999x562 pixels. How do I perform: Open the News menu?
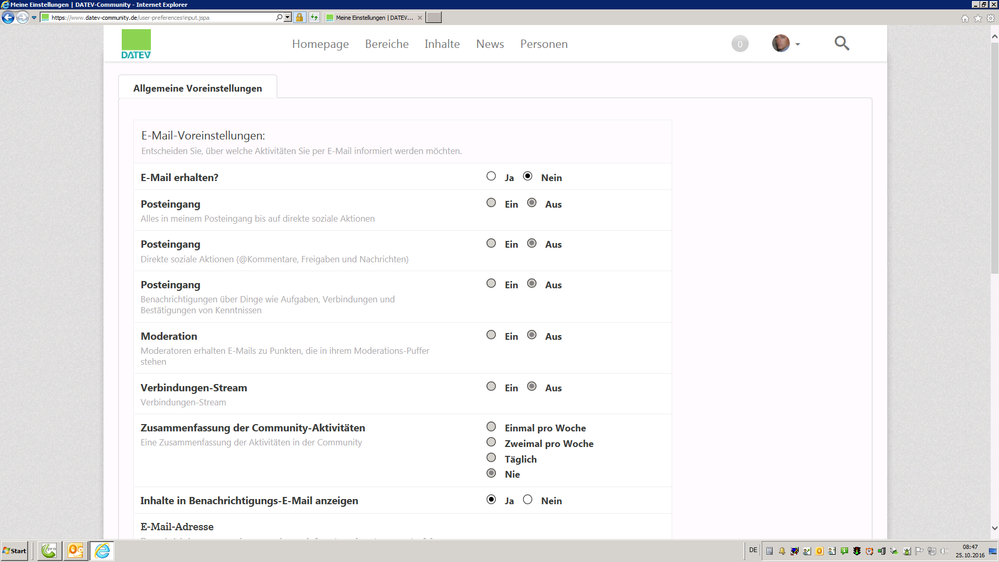click(490, 44)
